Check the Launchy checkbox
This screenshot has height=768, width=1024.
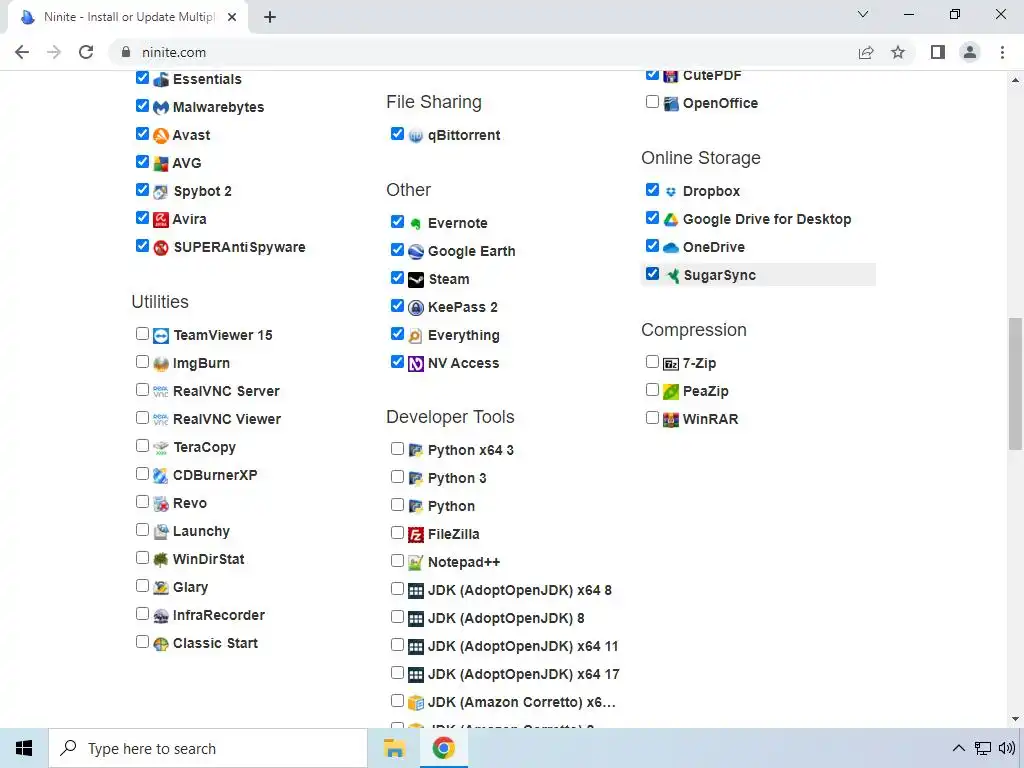pos(142,529)
